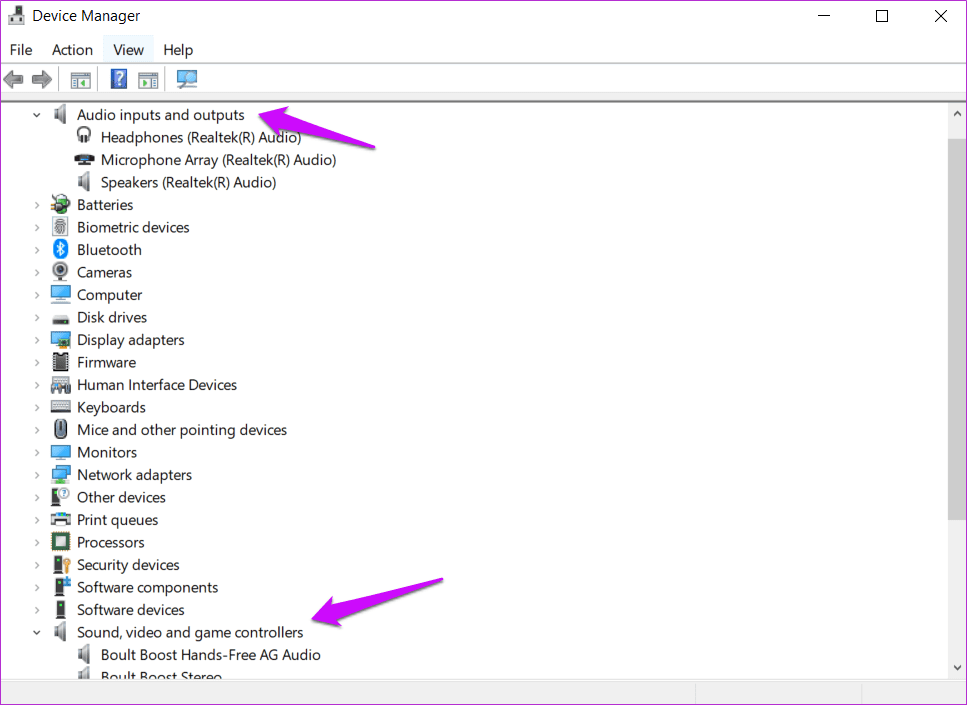This screenshot has width=967, height=705.
Task: Open the Help menu
Action: click(x=178, y=50)
